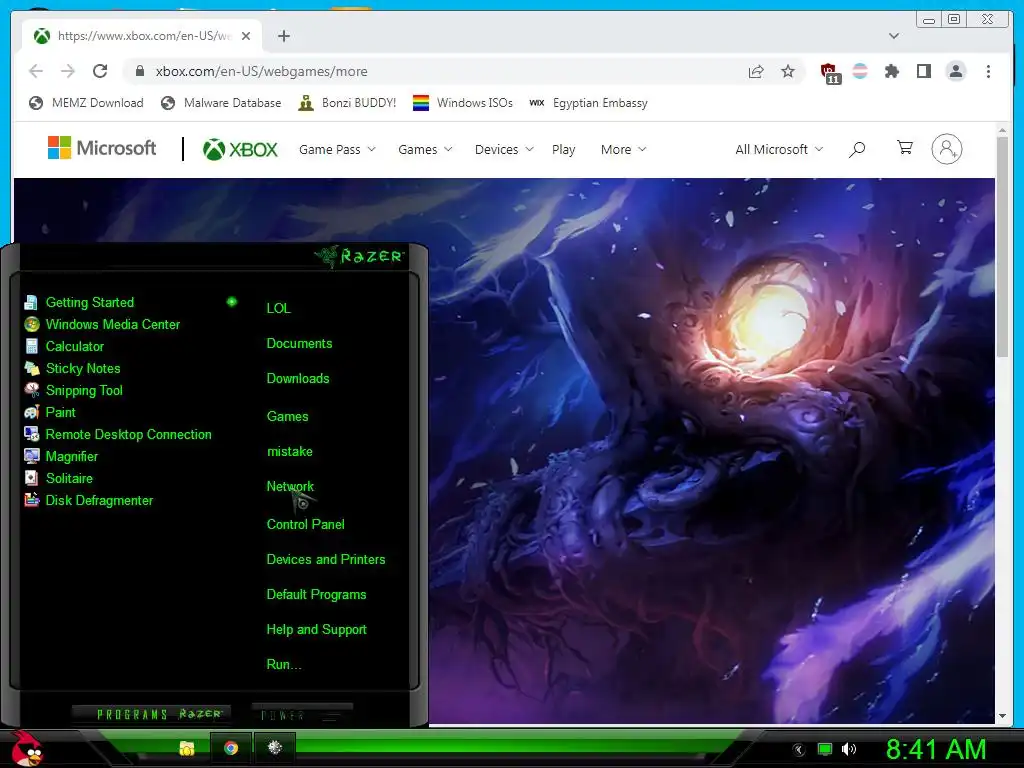
Task: Open Downloads in Start menu
Action: (298, 379)
